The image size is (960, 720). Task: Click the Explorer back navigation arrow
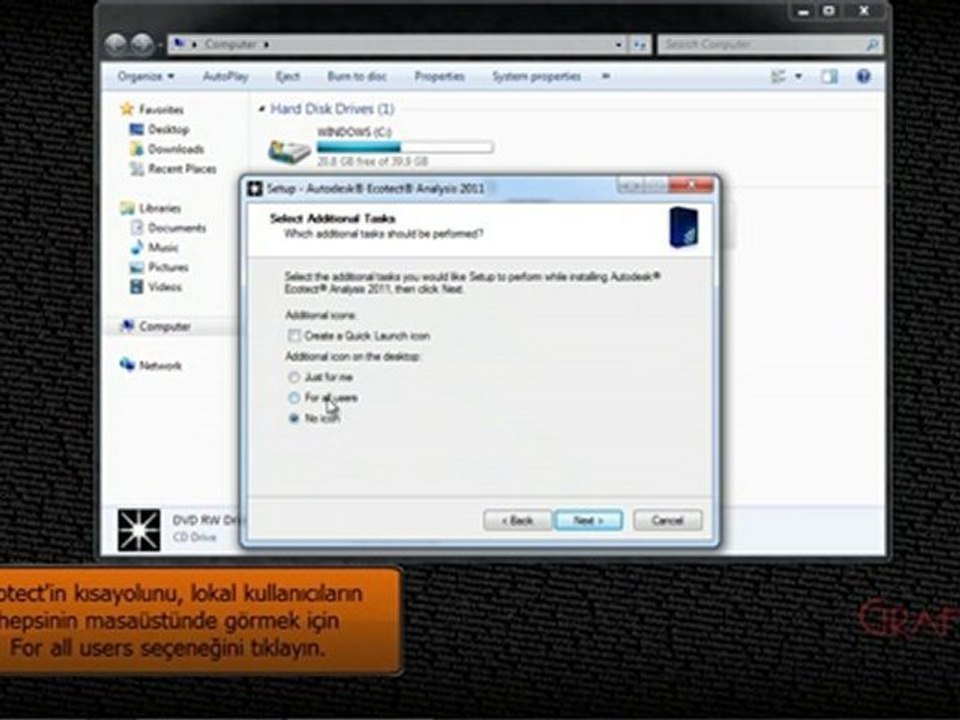click(115, 43)
